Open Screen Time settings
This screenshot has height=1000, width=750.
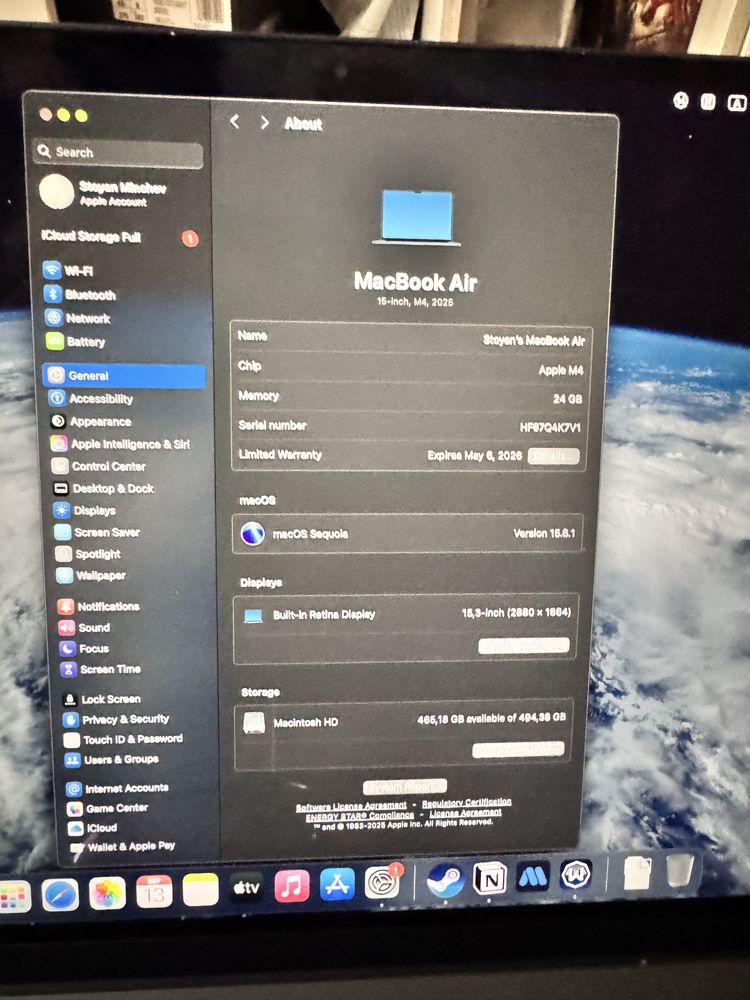click(101, 669)
